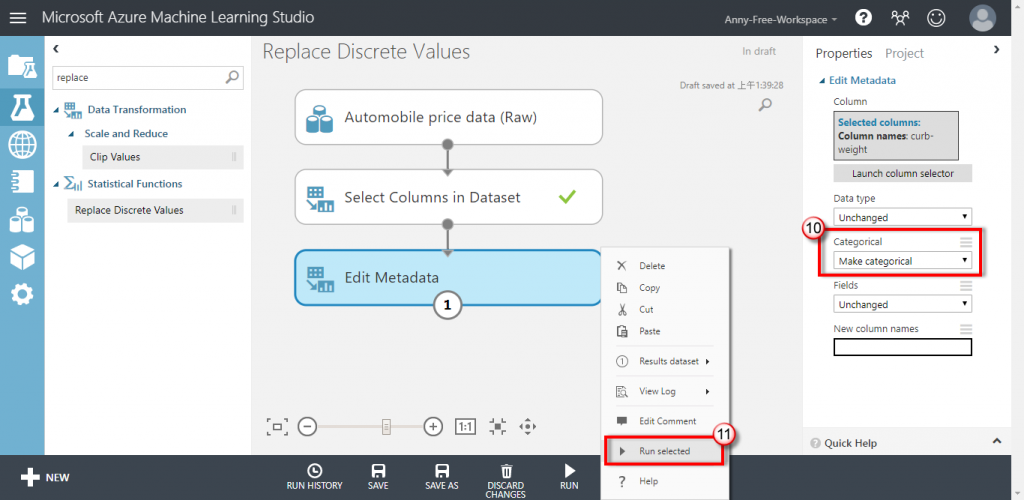Open the Web Services globe icon
The image size is (1024, 500).
[22, 145]
